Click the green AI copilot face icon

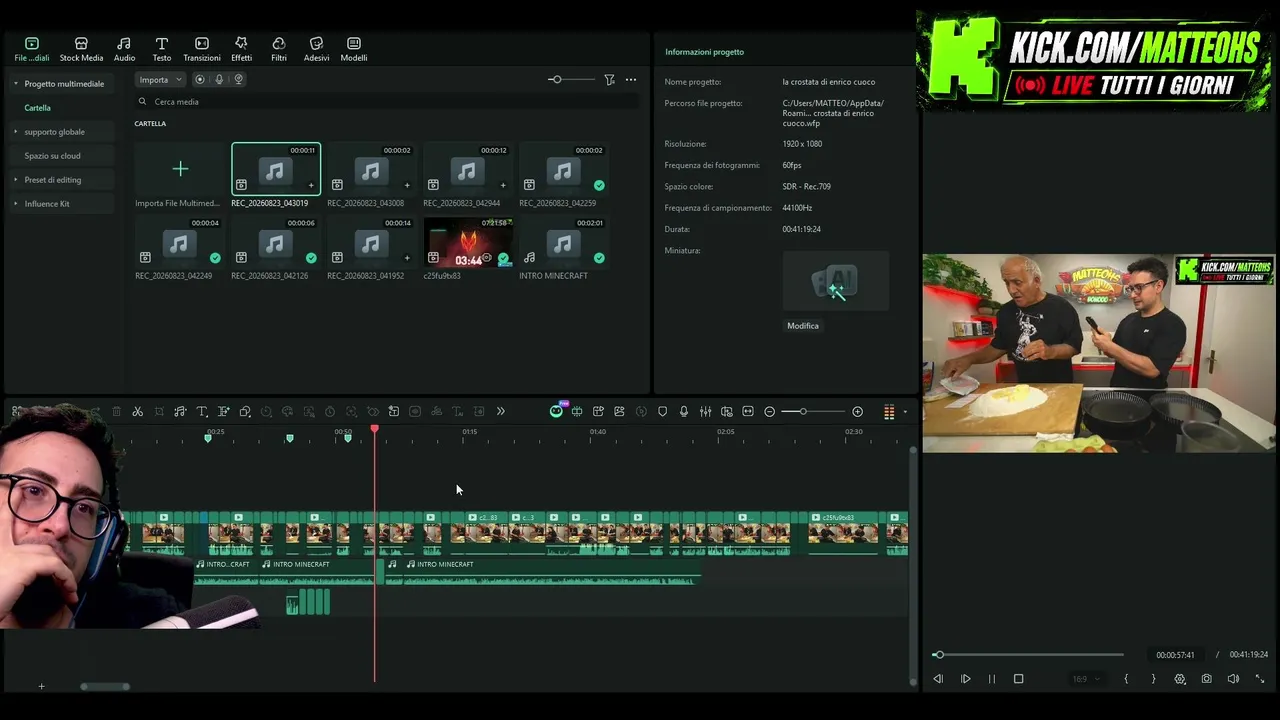tap(556, 412)
